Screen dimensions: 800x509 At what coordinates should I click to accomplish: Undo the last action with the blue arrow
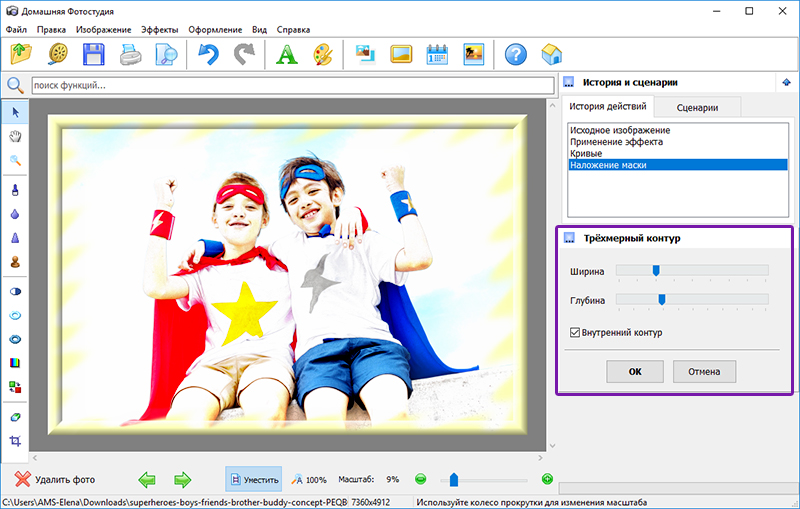coord(208,54)
